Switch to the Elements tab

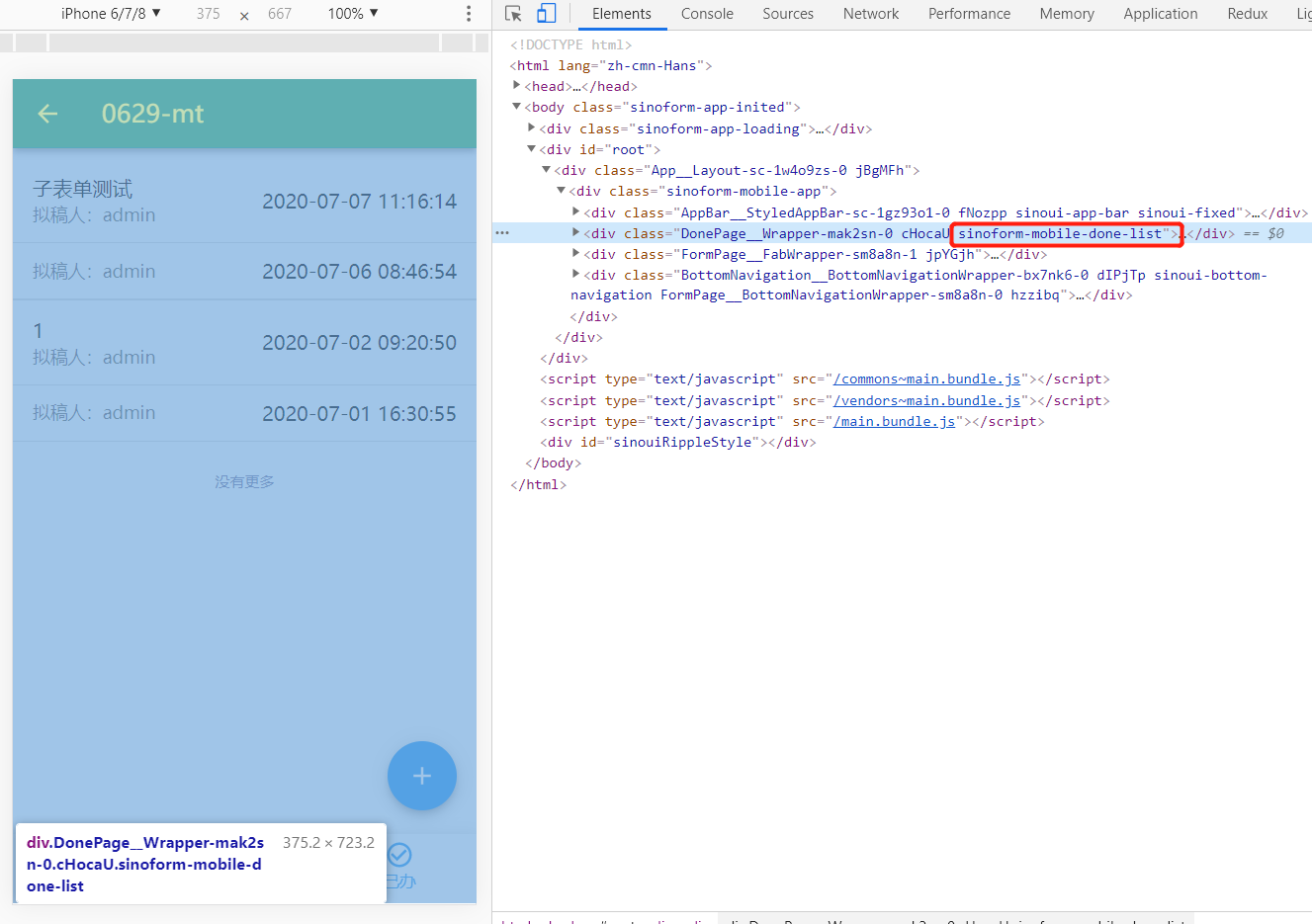[622, 14]
